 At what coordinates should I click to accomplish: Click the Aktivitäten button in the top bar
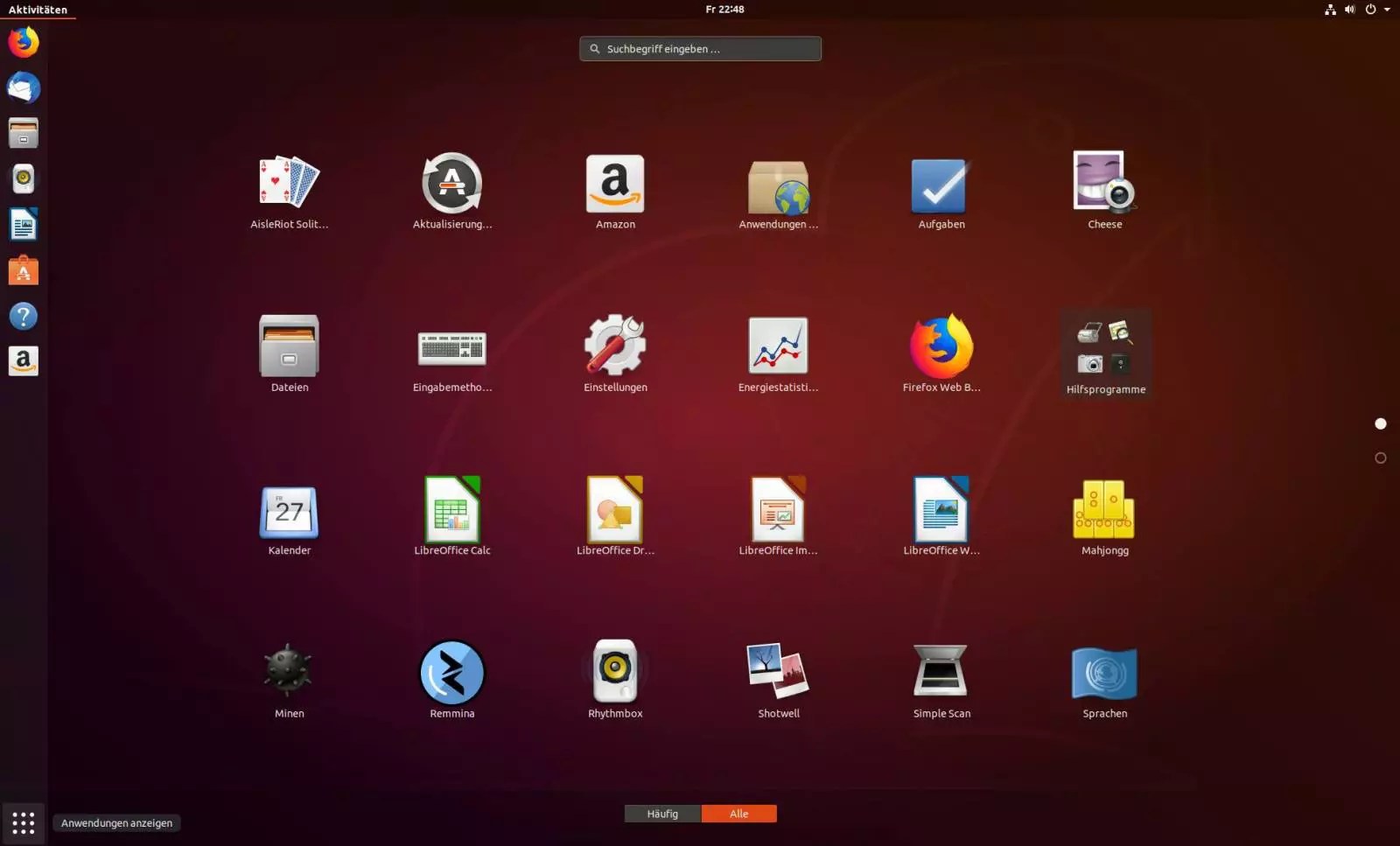pyautogui.click(x=38, y=10)
